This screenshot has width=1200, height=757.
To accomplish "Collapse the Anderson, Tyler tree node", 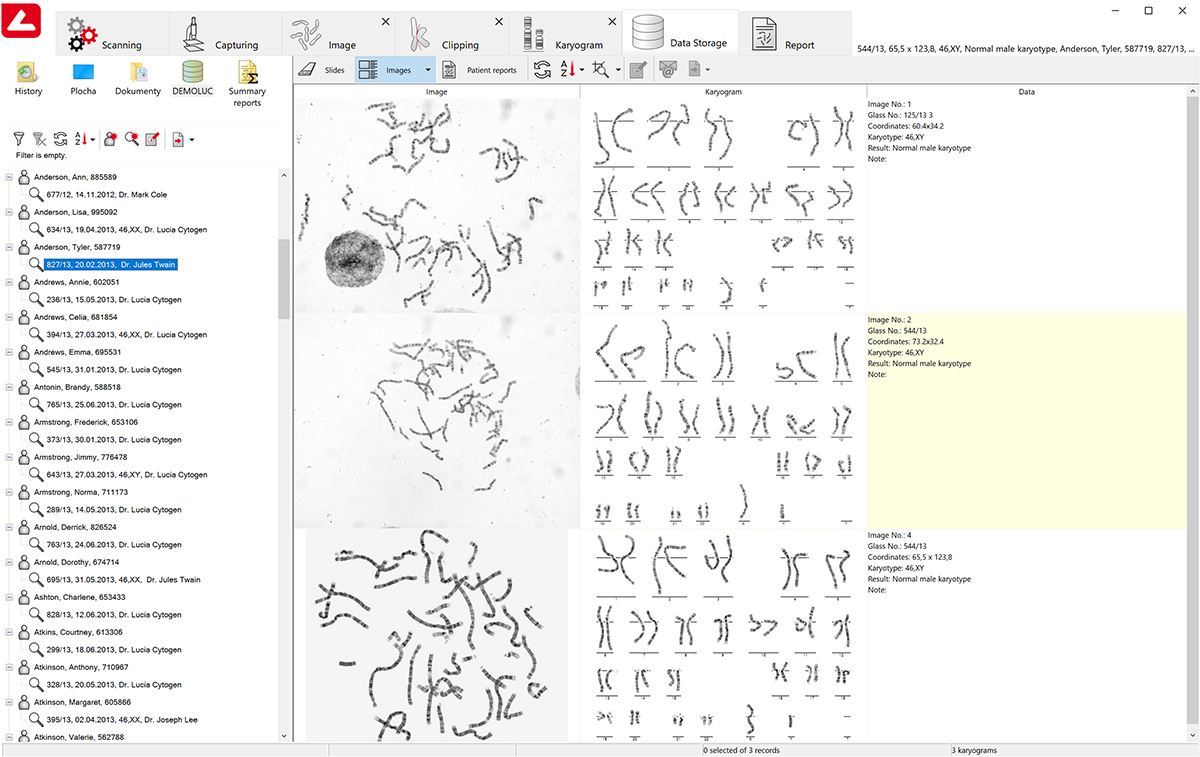I will coord(10,247).
